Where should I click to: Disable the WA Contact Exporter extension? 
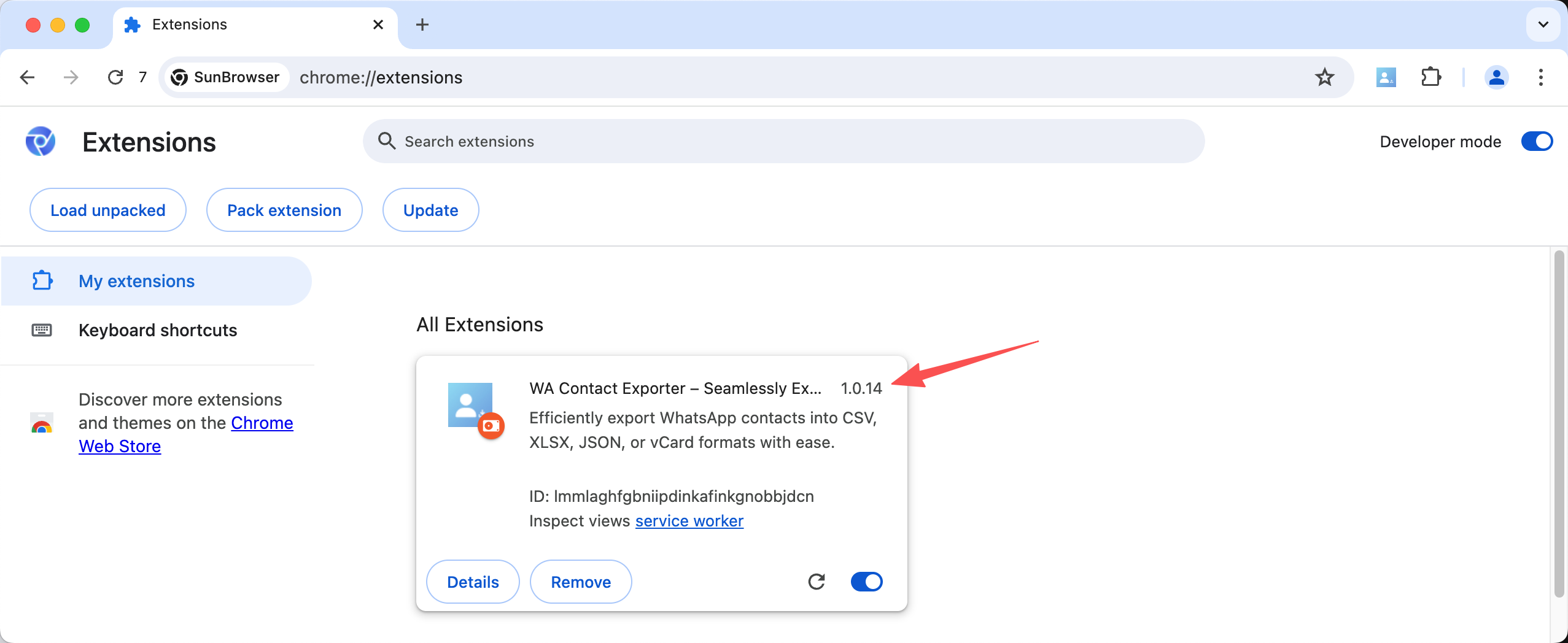(866, 582)
